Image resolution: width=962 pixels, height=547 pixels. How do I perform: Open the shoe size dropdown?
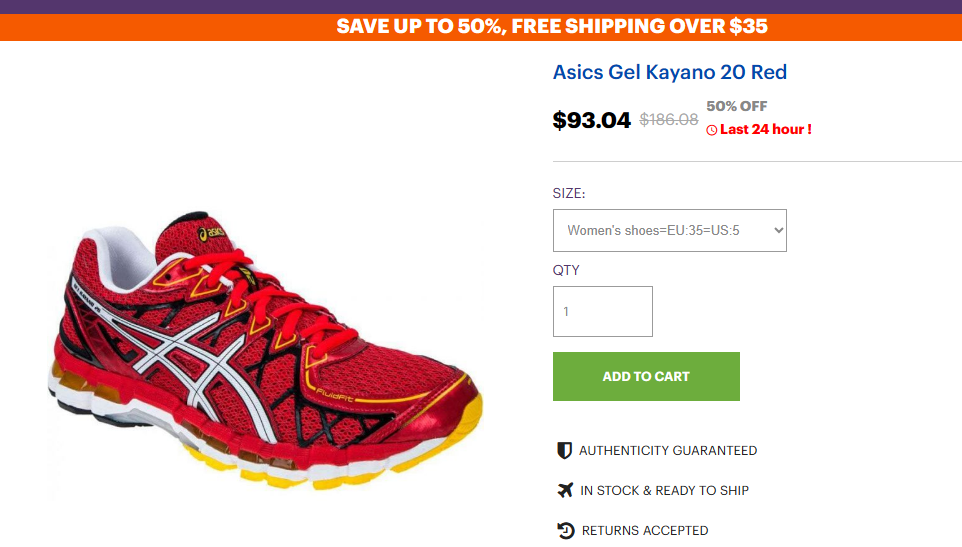tap(669, 231)
